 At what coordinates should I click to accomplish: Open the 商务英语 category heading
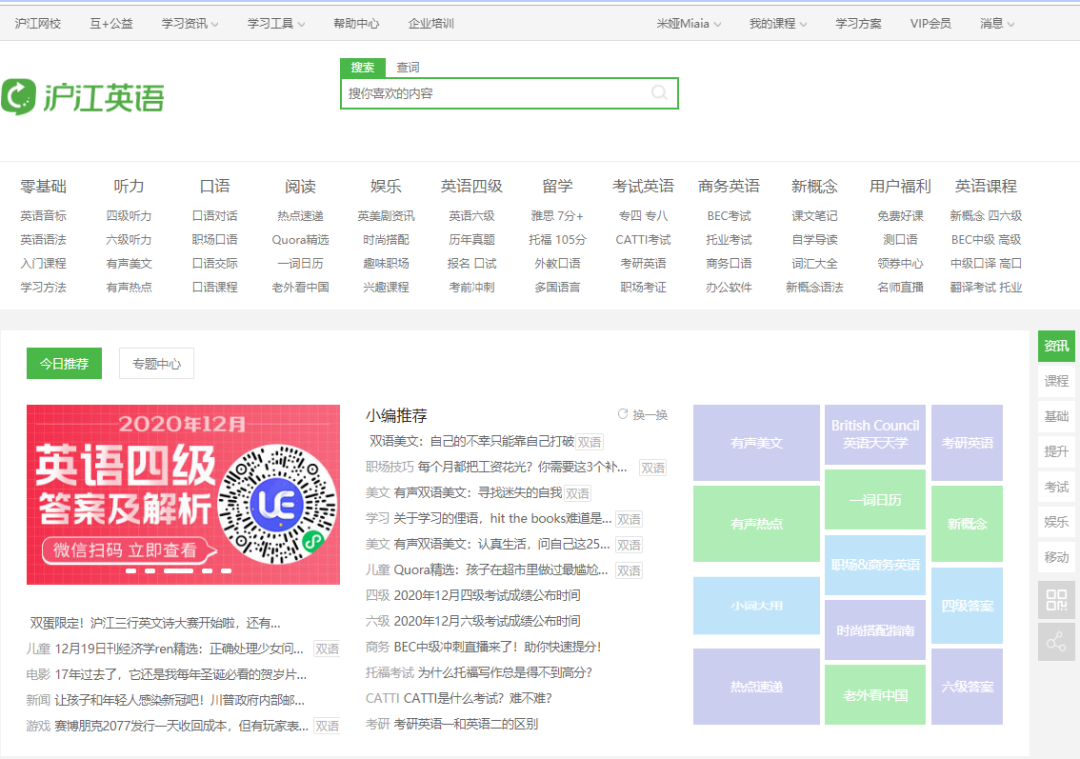[x=729, y=186]
